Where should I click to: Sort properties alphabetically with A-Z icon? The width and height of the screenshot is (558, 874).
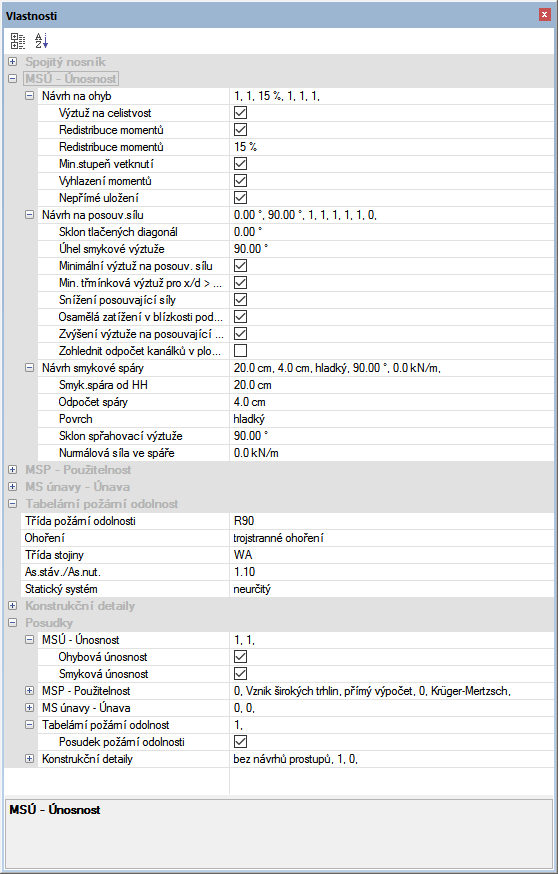click(x=41, y=41)
